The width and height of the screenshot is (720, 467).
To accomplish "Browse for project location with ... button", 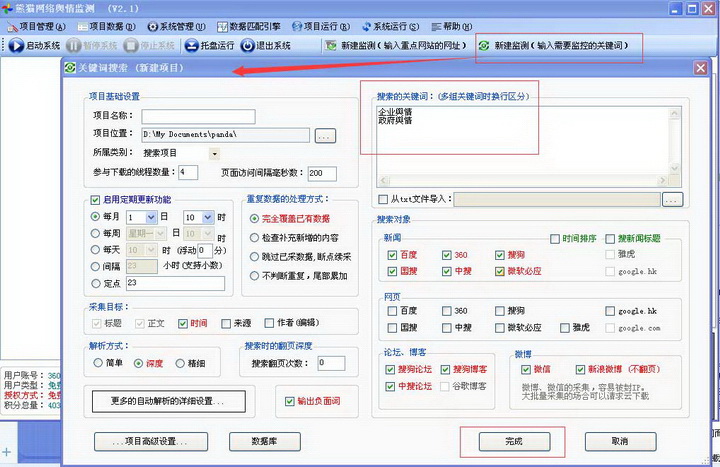I will 324,134.
